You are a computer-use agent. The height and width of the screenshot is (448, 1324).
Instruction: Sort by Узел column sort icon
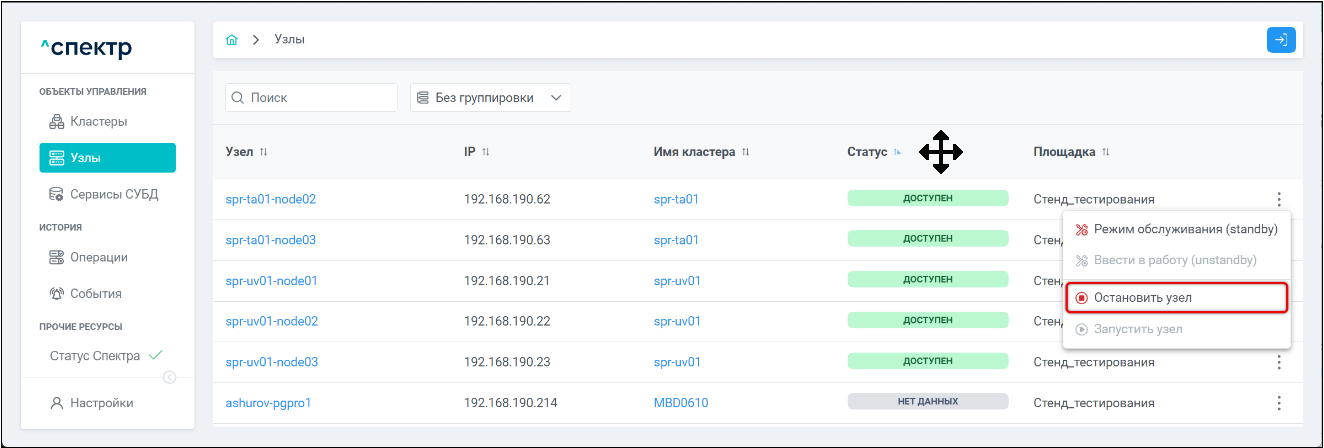(x=264, y=152)
